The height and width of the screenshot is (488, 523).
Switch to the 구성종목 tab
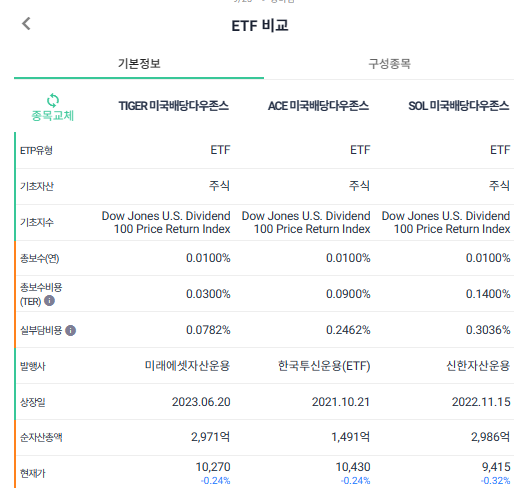tap(389, 63)
